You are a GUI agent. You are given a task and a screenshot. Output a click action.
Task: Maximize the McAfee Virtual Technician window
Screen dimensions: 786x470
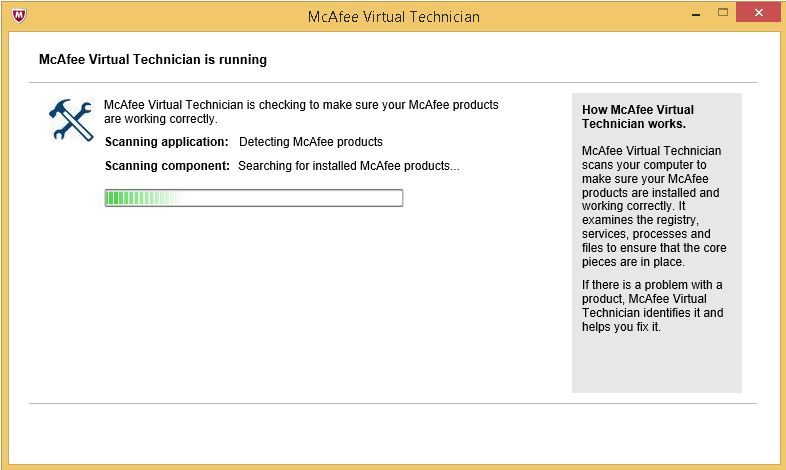[x=722, y=13]
